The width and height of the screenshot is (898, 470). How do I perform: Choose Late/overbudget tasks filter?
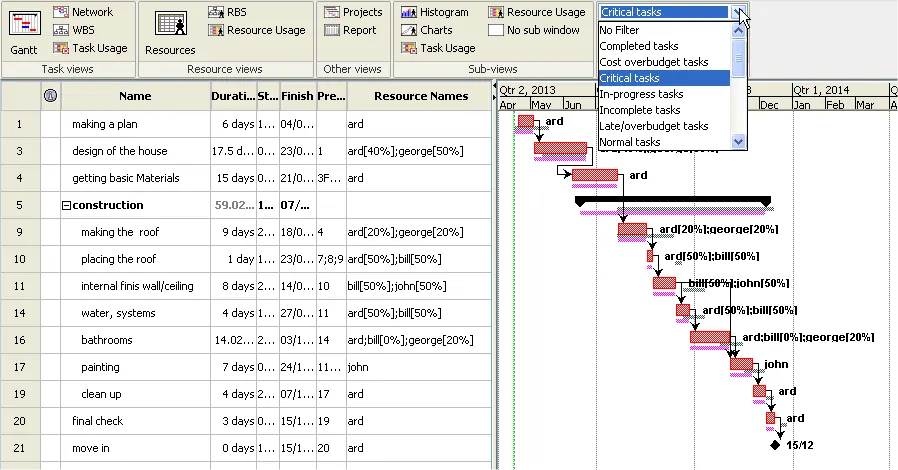(664, 126)
